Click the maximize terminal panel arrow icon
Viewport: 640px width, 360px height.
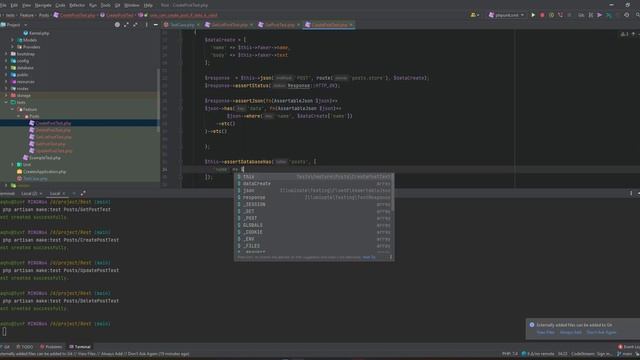pos(83,193)
